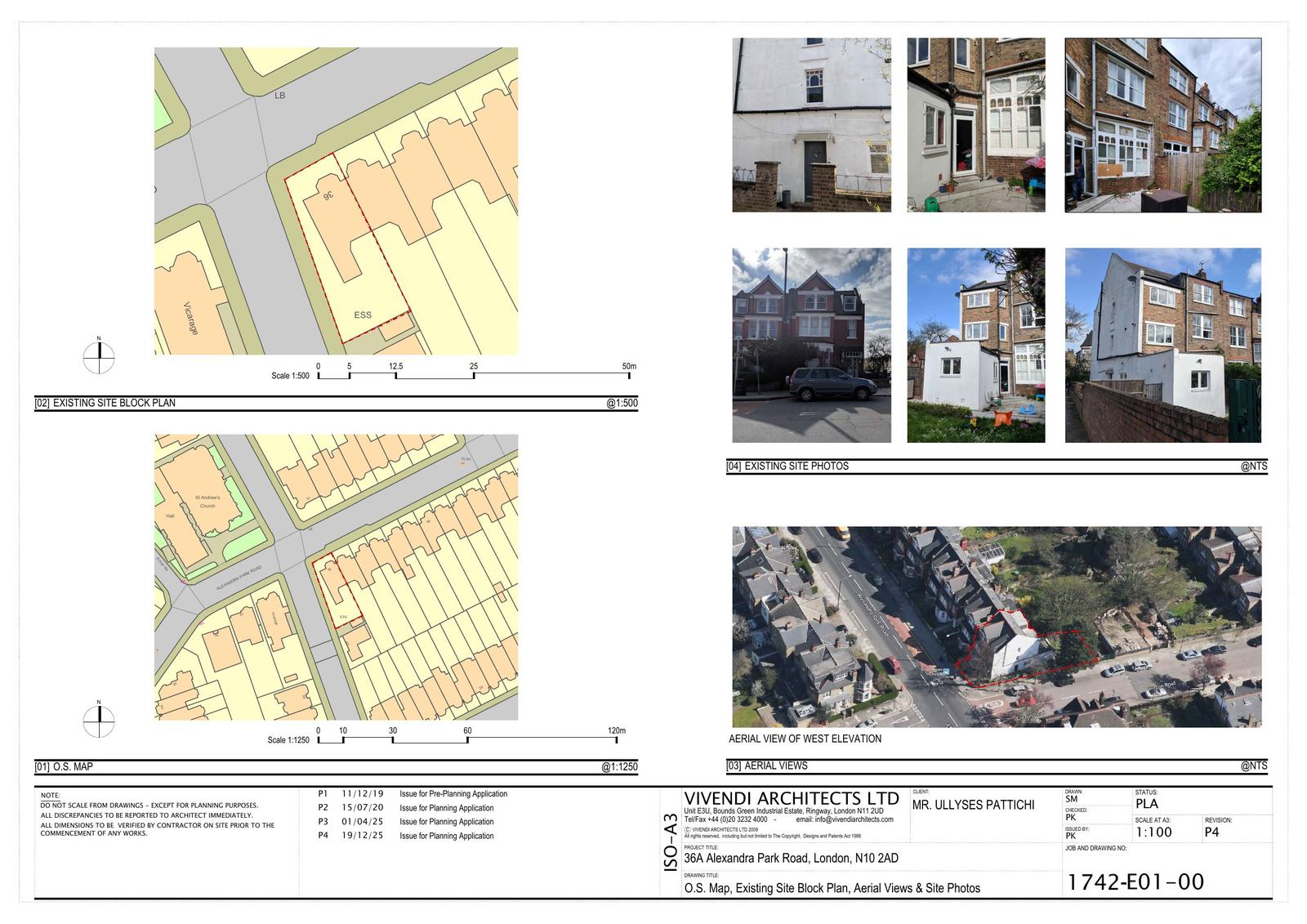The image size is (1307, 924).
Task: Click the north arrow beside the O.S. map
Action: tap(99, 721)
